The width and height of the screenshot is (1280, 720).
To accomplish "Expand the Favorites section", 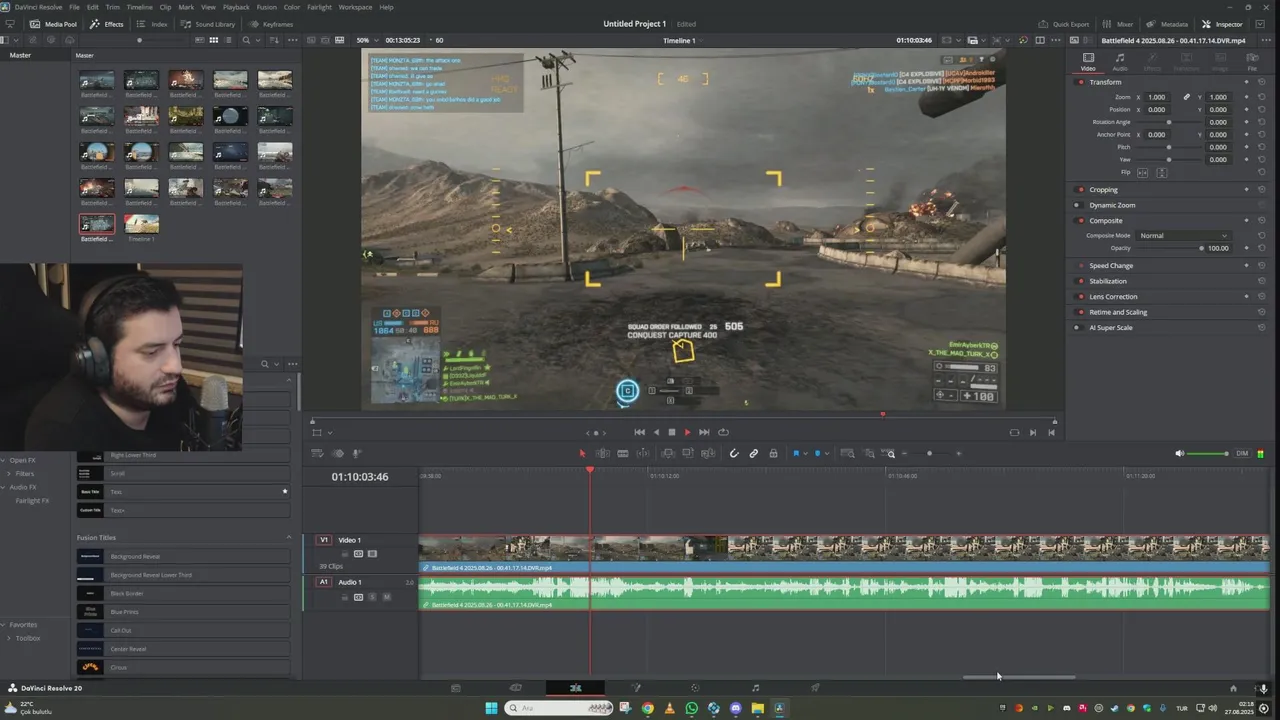I will pyautogui.click(x=5, y=625).
